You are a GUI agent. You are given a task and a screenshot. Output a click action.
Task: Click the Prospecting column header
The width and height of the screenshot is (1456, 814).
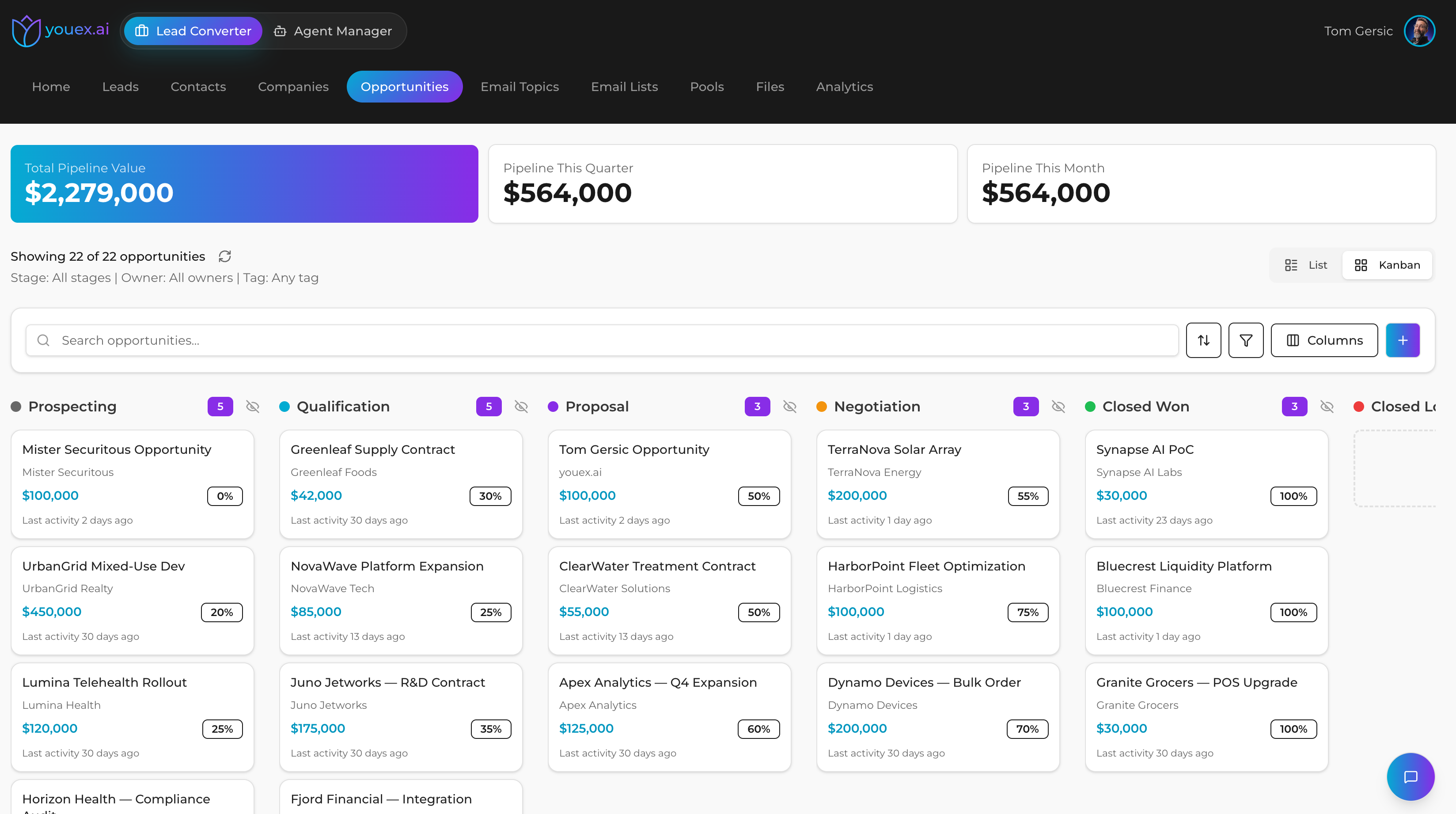72,407
